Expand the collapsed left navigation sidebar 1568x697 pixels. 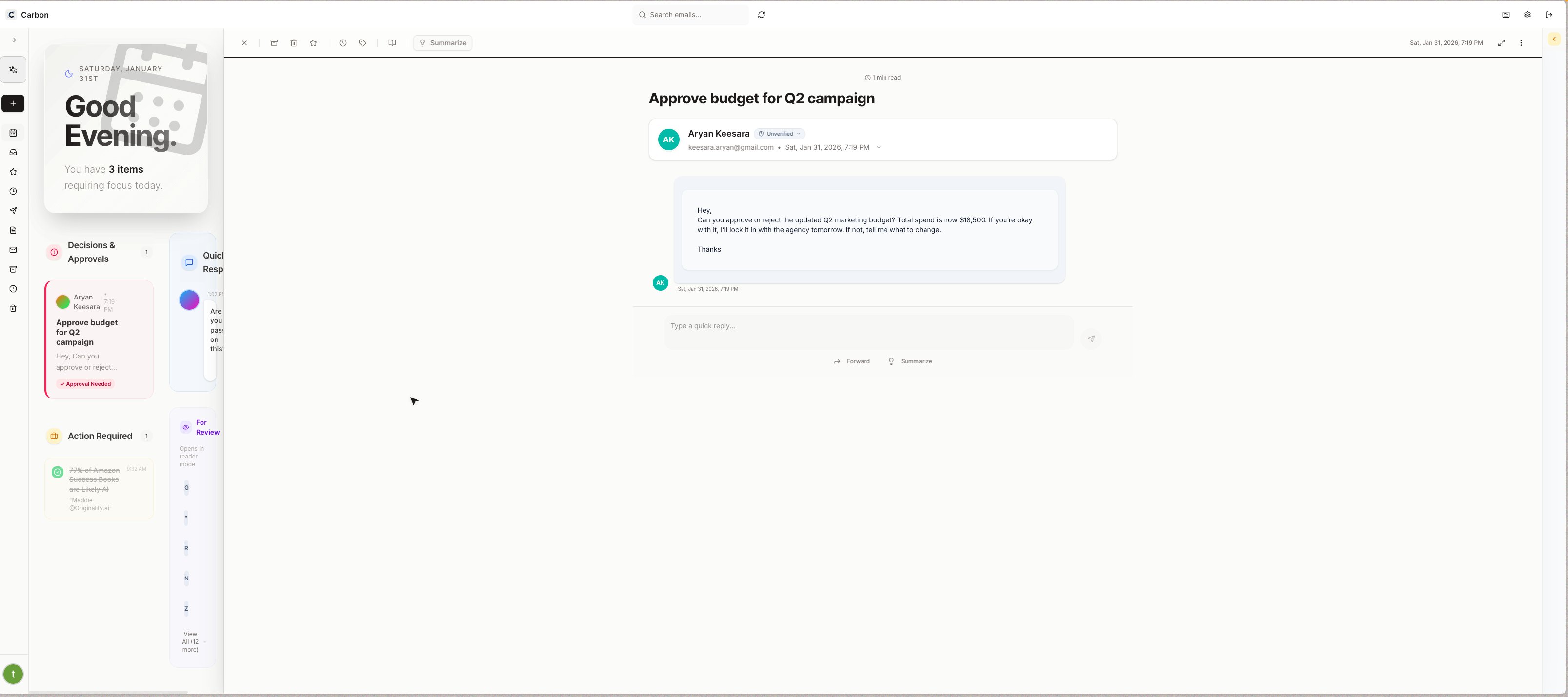coord(15,40)
